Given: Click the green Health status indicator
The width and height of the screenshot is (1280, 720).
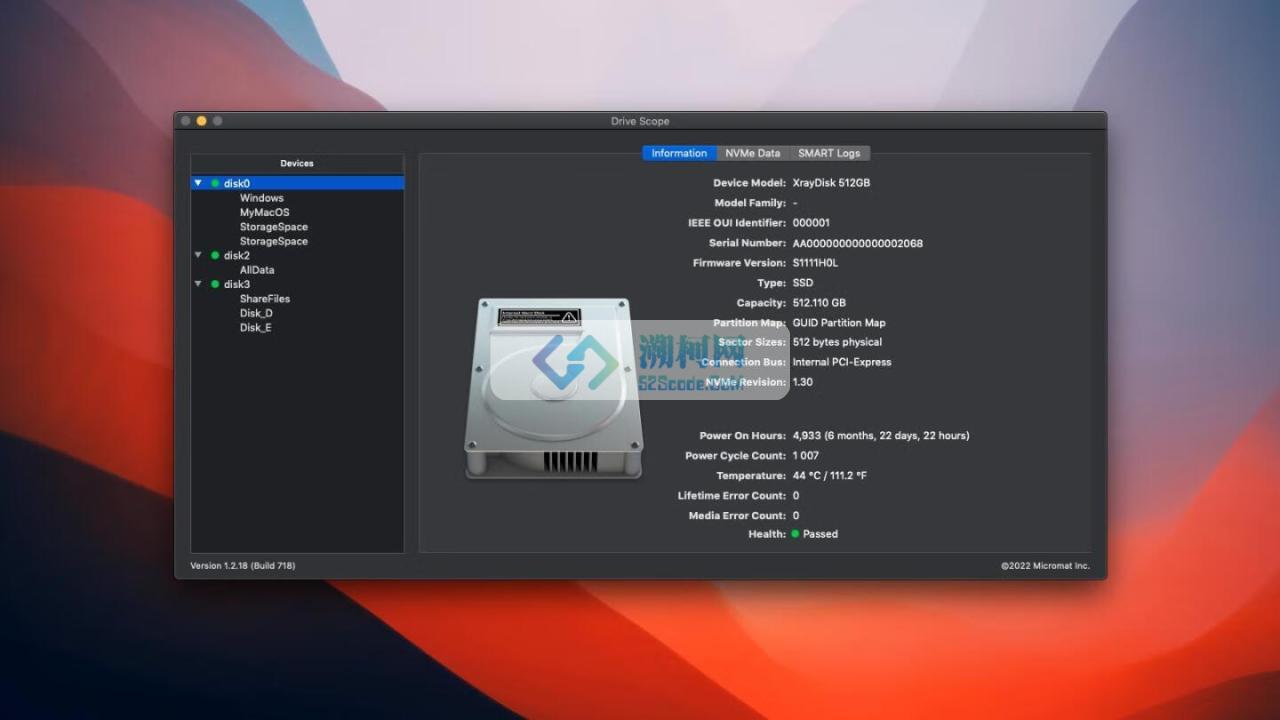Looking at the screenshot, I should click(796, 534).
